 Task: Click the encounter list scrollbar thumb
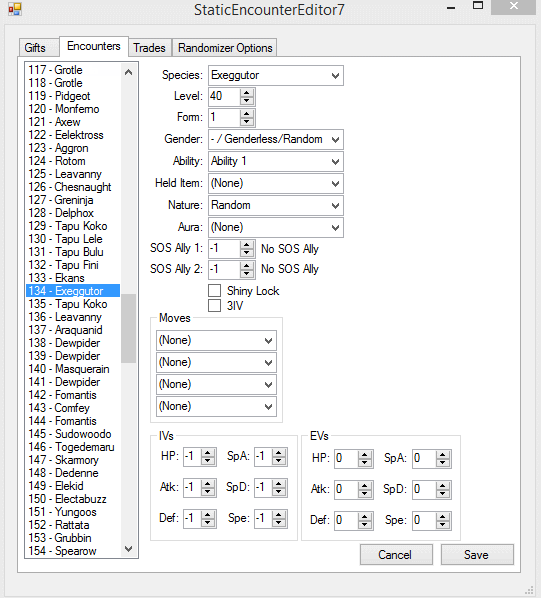pyautogui.click(x=128, y=328)
